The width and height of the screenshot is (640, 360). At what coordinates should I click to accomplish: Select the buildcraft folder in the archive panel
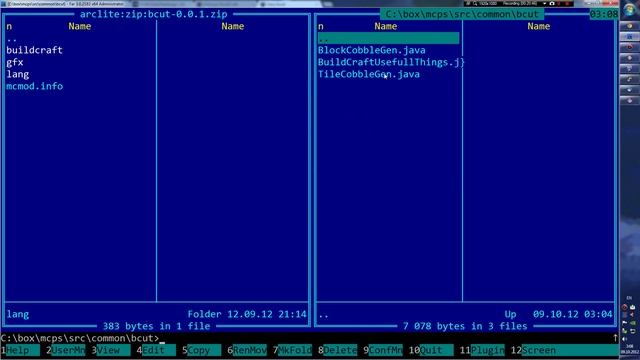coord(34,50)
